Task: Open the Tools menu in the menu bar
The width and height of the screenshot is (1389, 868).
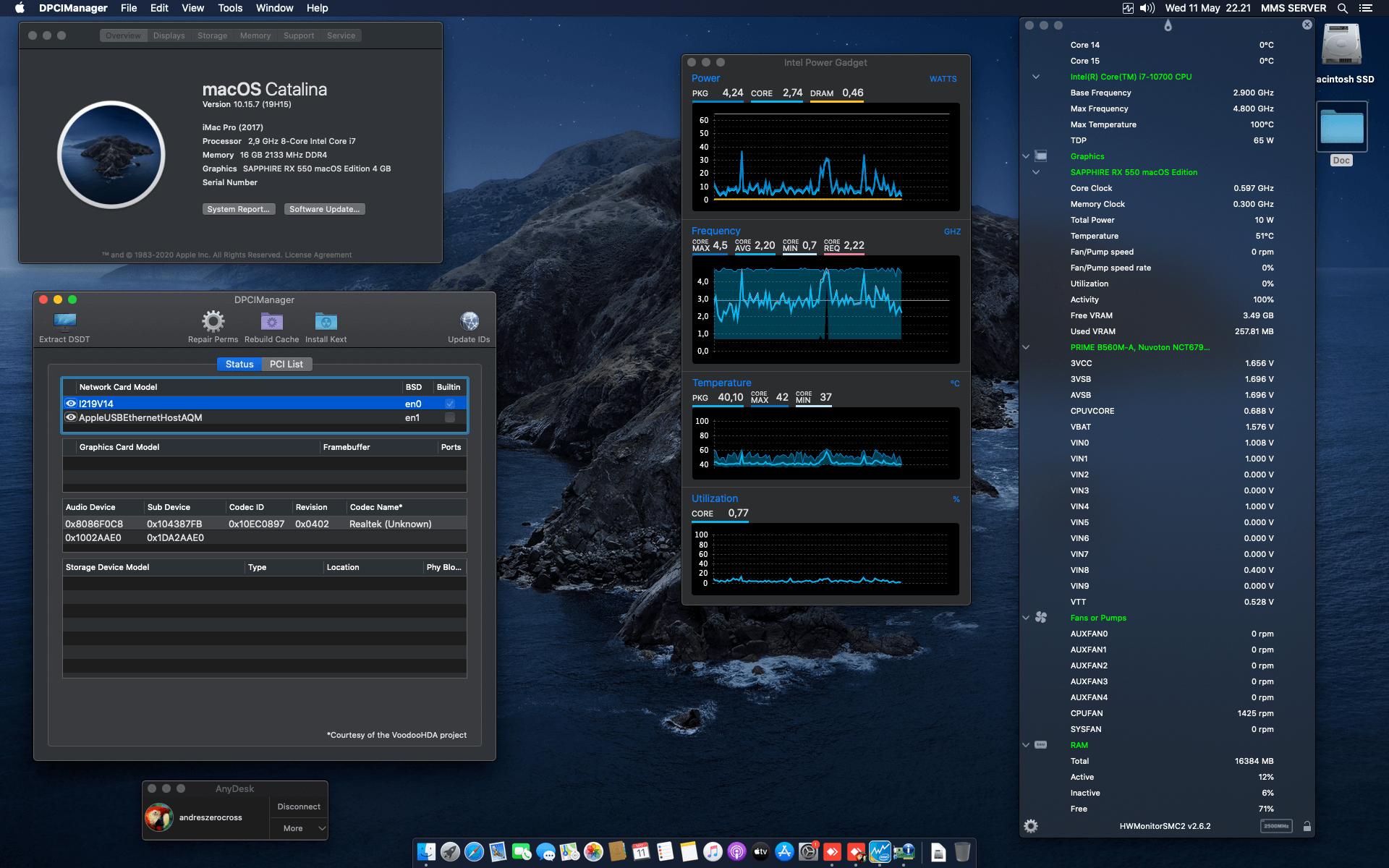Action: 229,8
